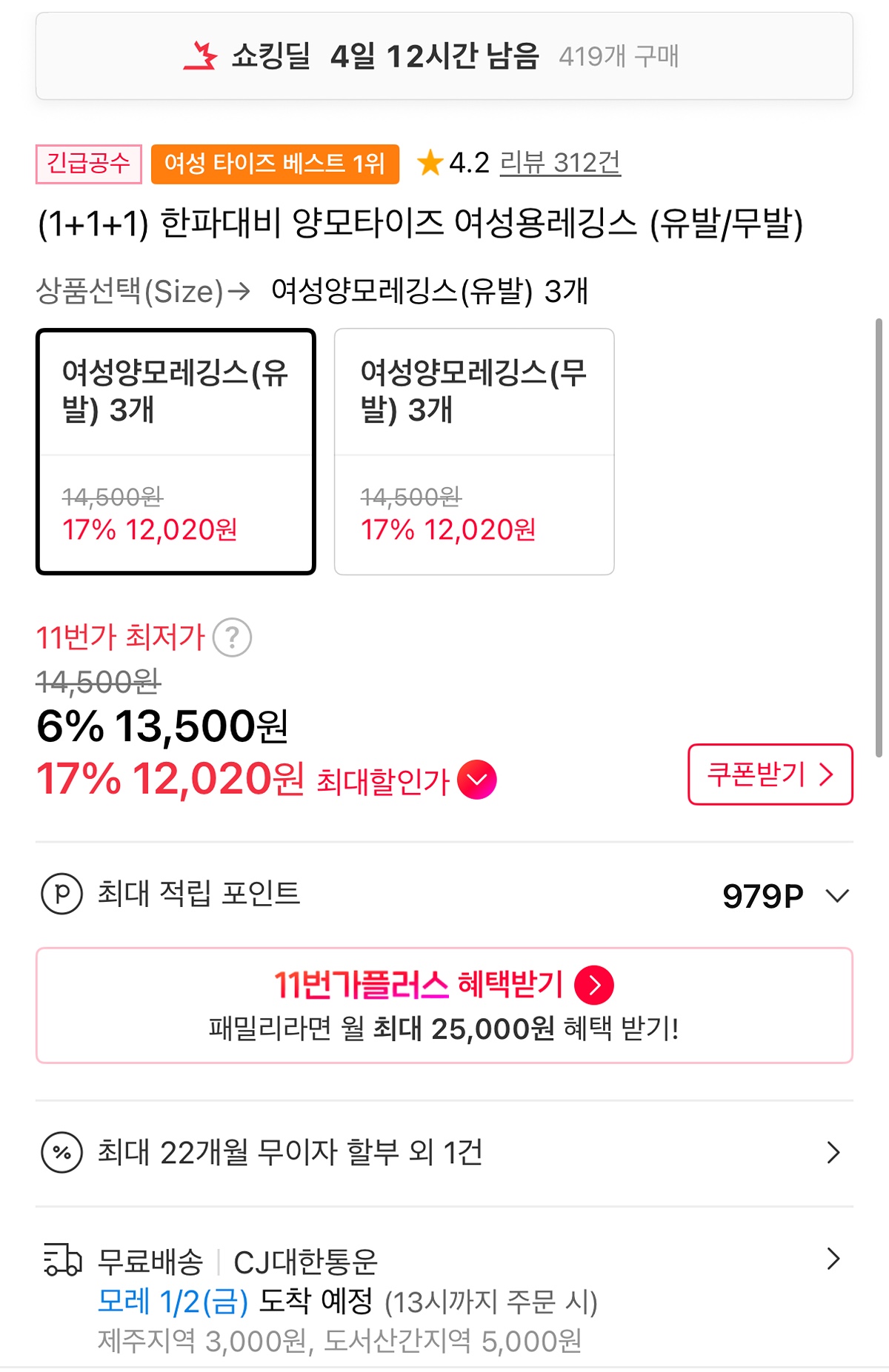Image resolution: width=889 pixels, height=1372 pixels.
Task: Click the delivery truck icon
Action: (62, 1259)
